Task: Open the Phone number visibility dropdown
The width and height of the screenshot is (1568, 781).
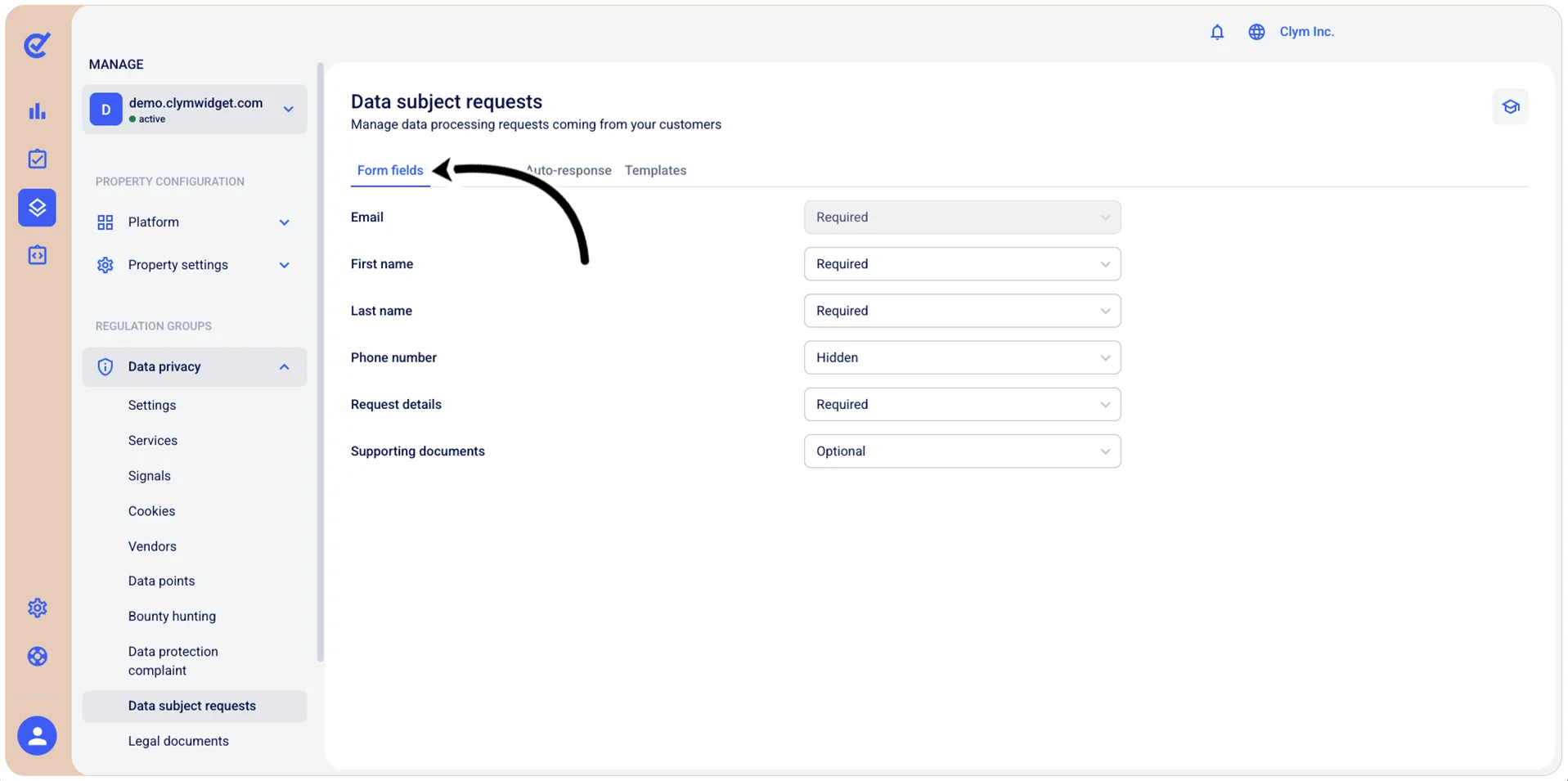Action: 962,357
